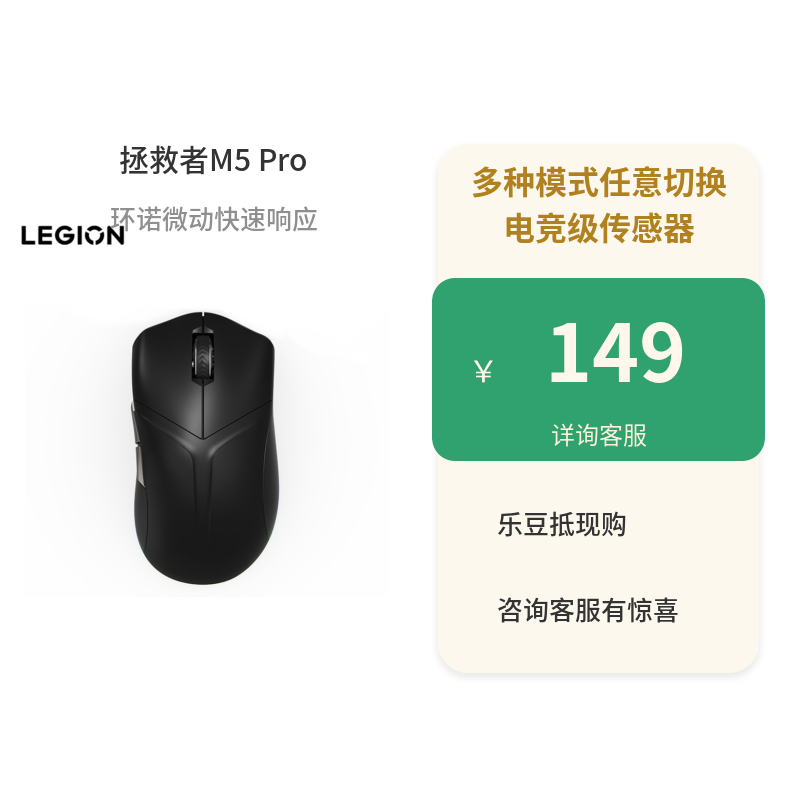Click the 详询客服 link in green banner

599,435
